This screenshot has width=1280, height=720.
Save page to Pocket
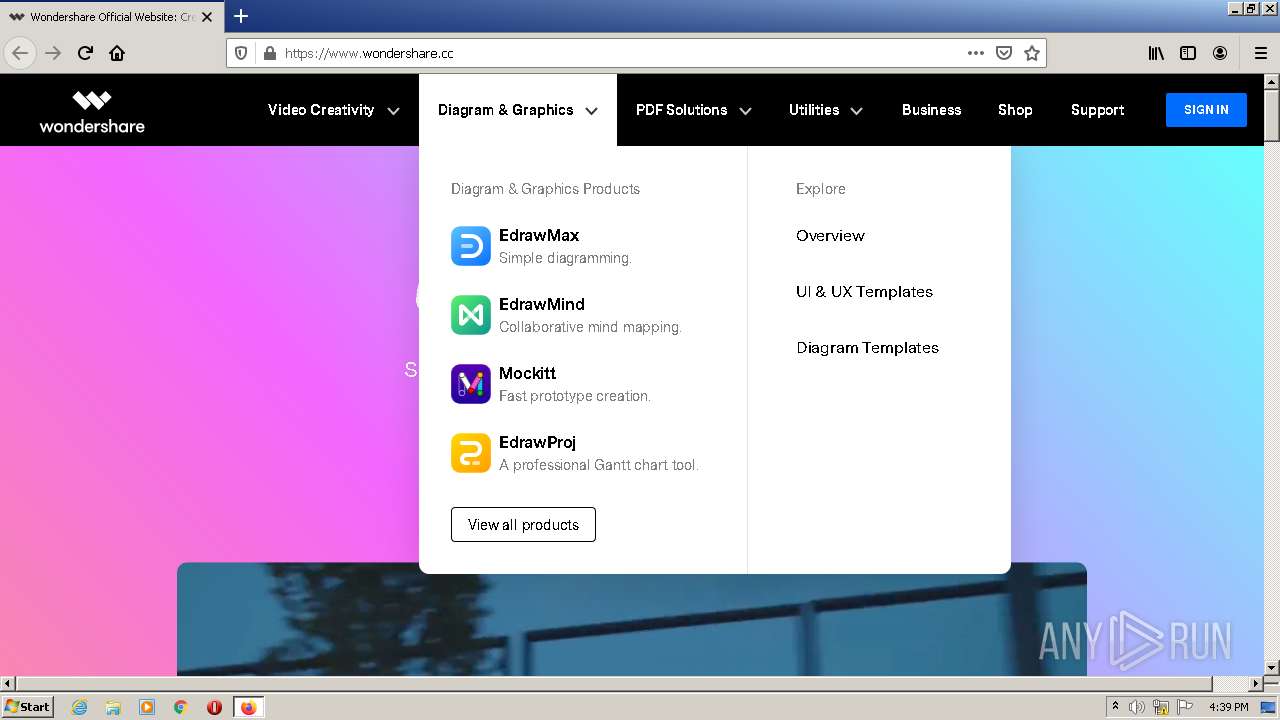1004,53
